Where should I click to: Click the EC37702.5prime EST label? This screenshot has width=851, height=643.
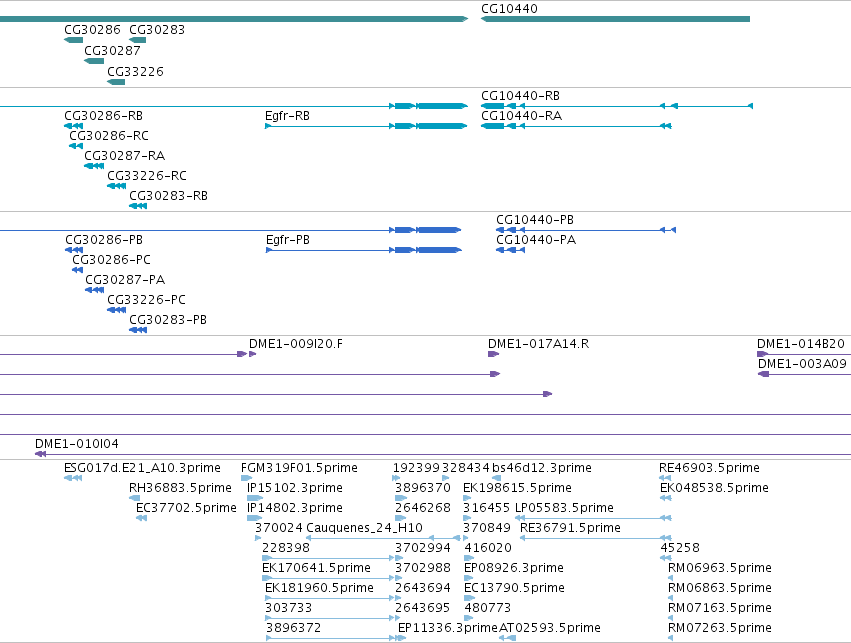tap(186, 508)
